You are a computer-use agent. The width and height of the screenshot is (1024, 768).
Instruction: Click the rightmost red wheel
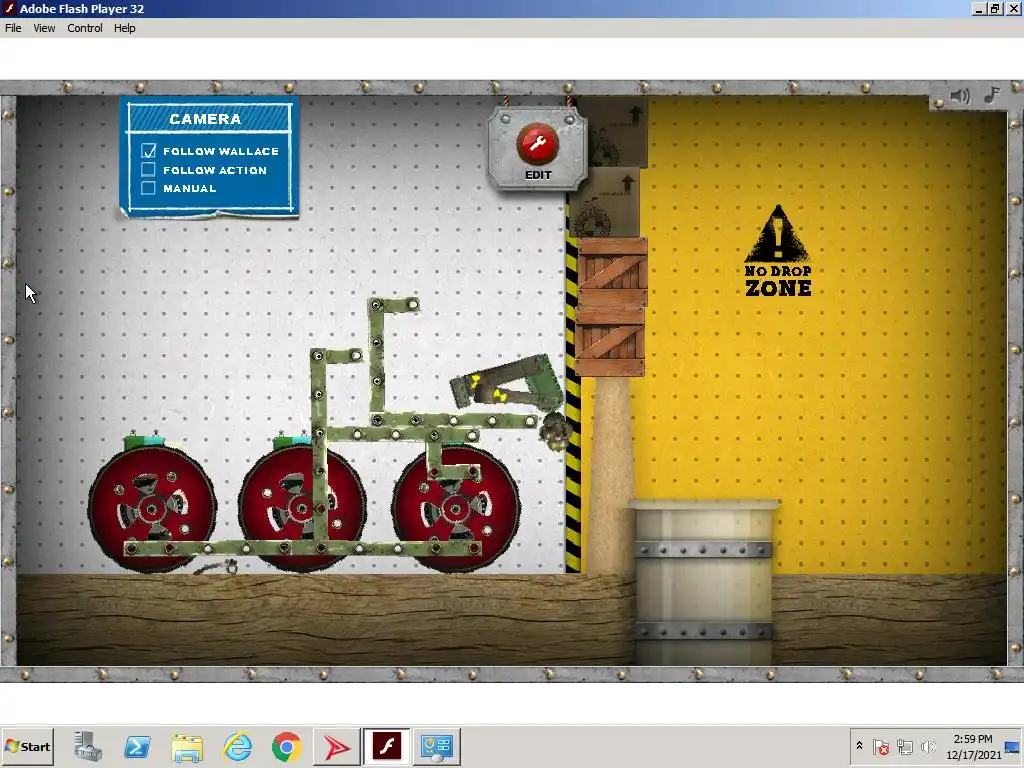(x=456, y=507)
